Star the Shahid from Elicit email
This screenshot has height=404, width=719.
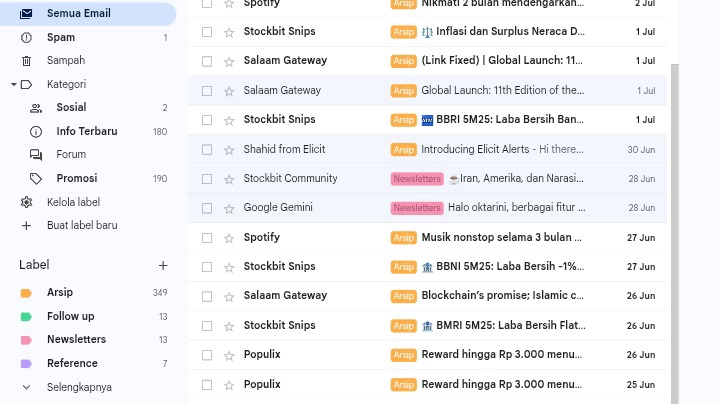229,150
